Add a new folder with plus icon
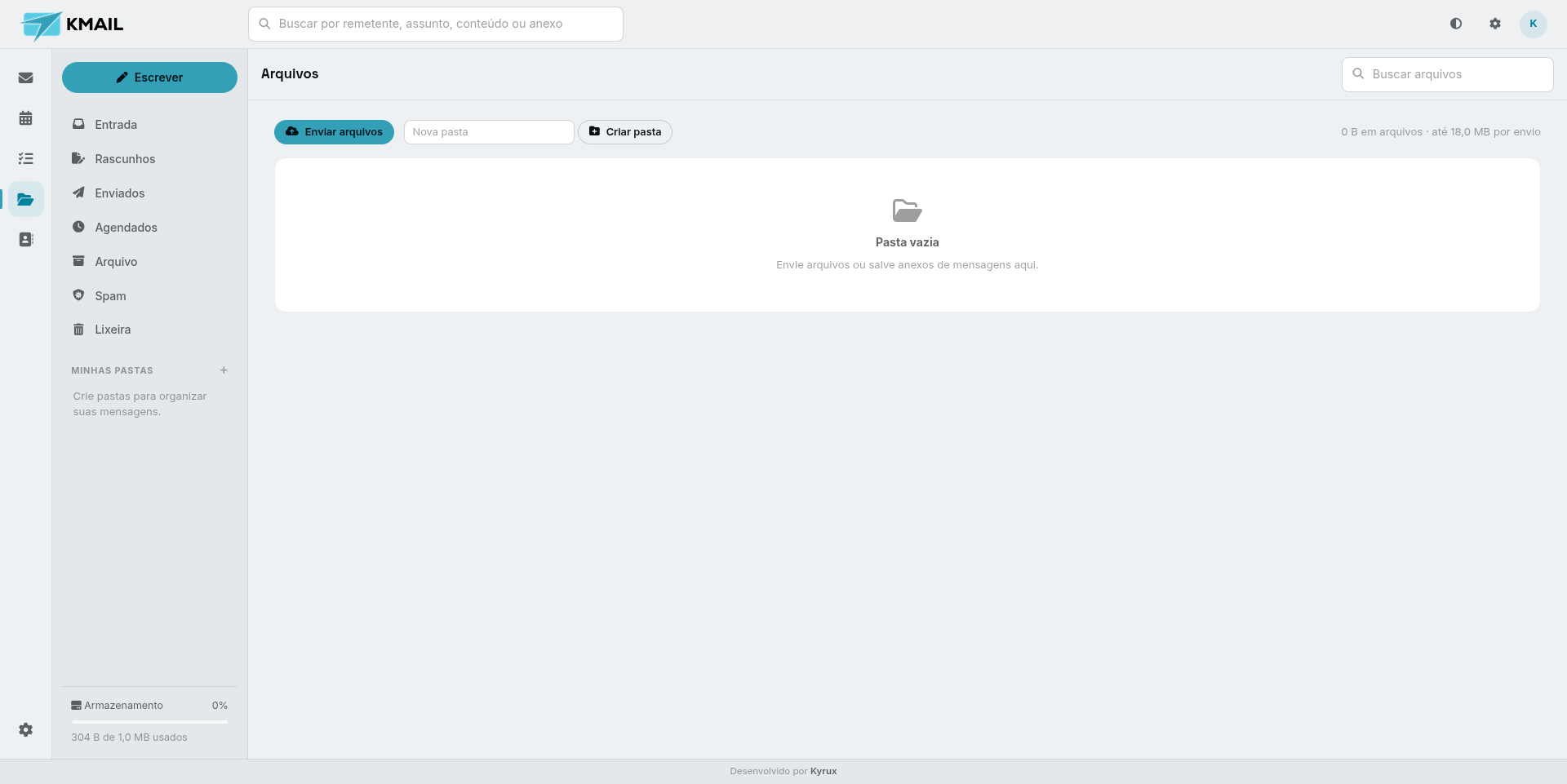The width and height of the screenshot is (1567, 784). (x=224, y=370)
